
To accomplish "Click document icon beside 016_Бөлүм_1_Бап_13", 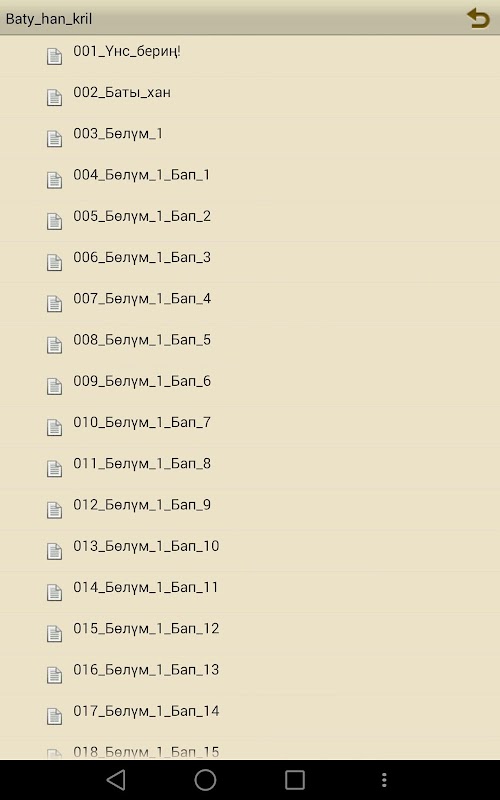I will [55, 675].
